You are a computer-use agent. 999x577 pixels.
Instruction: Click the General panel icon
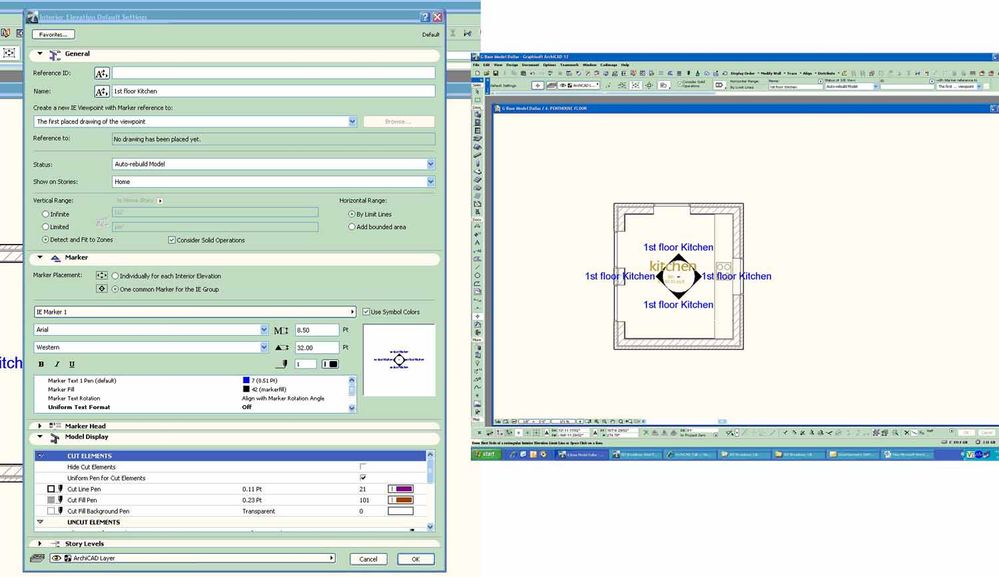point(55,55)
